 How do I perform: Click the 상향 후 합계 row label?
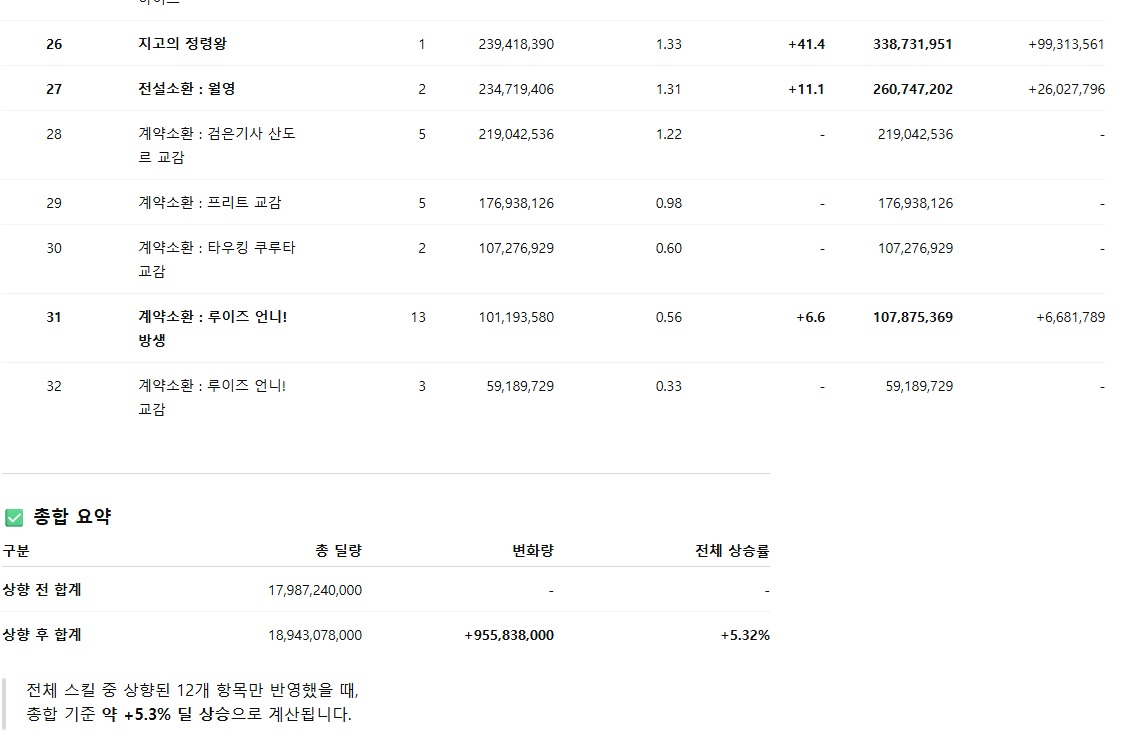(x=42, y=635)
